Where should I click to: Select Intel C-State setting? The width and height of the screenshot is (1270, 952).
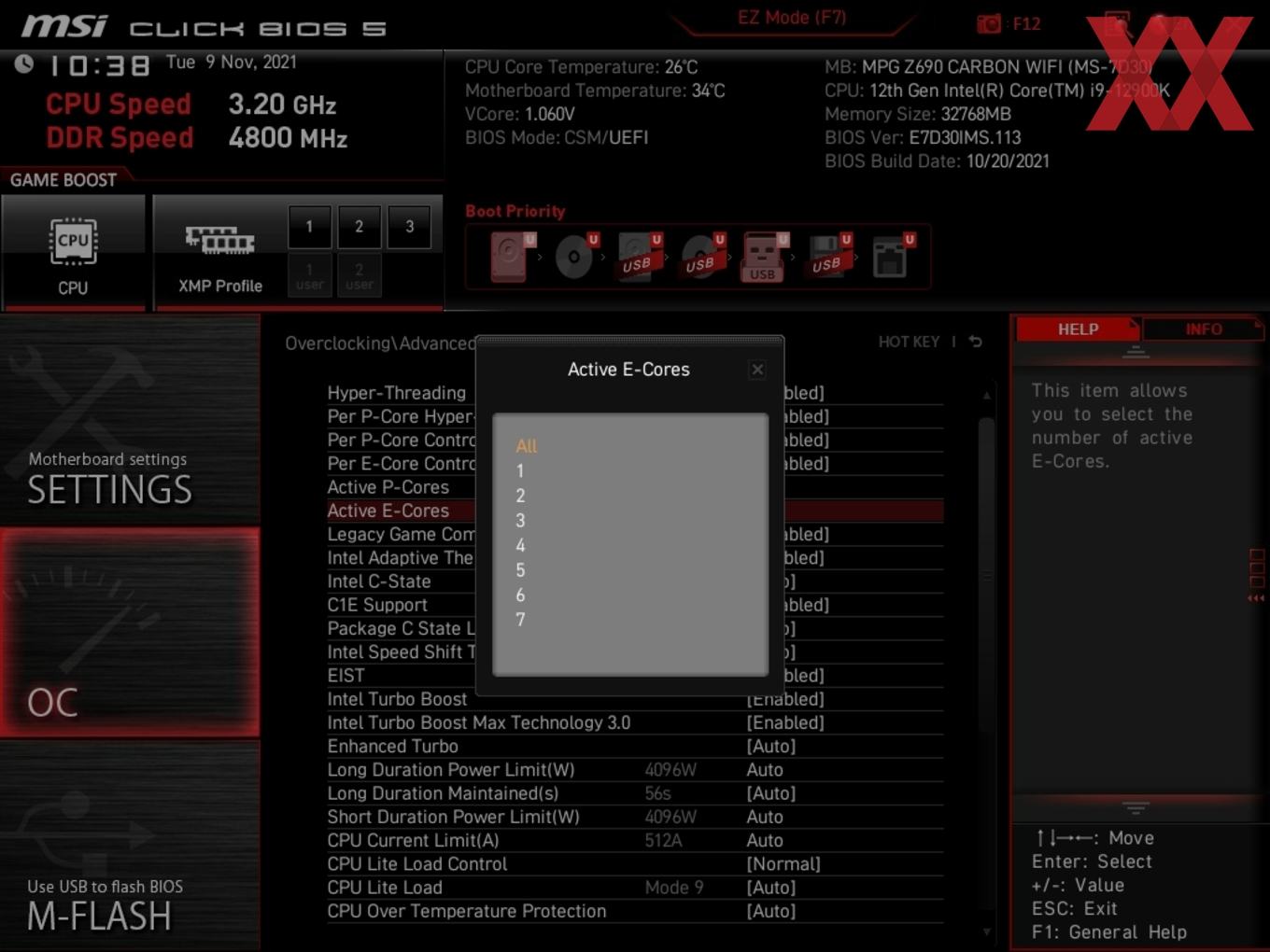(x=379, y=581)
